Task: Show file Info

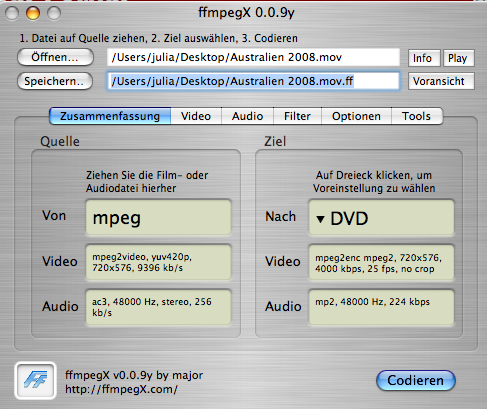Action: tap(424, 58)
